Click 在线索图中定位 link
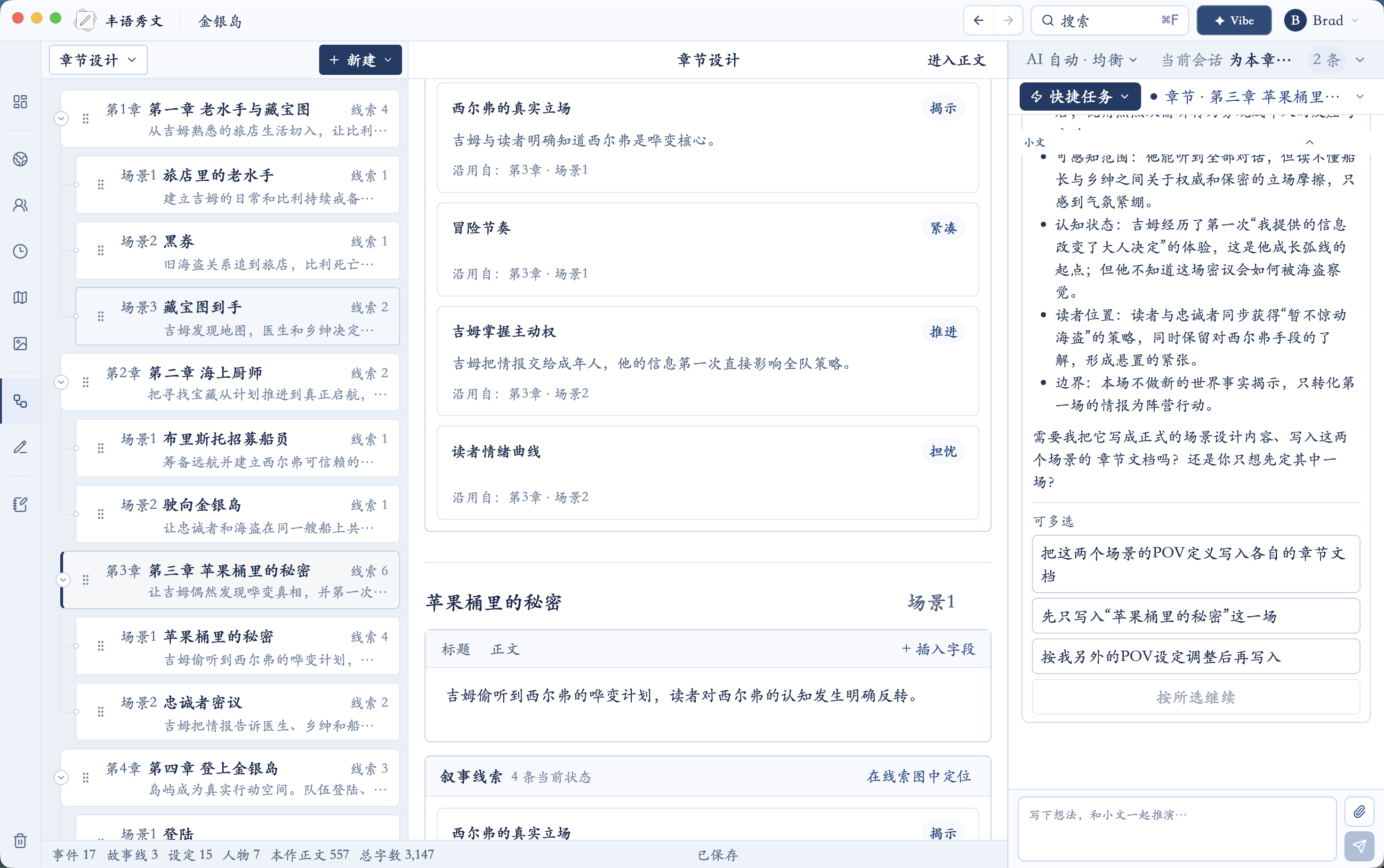Screen dimensions: 1384x868 [x=919, y=776]
